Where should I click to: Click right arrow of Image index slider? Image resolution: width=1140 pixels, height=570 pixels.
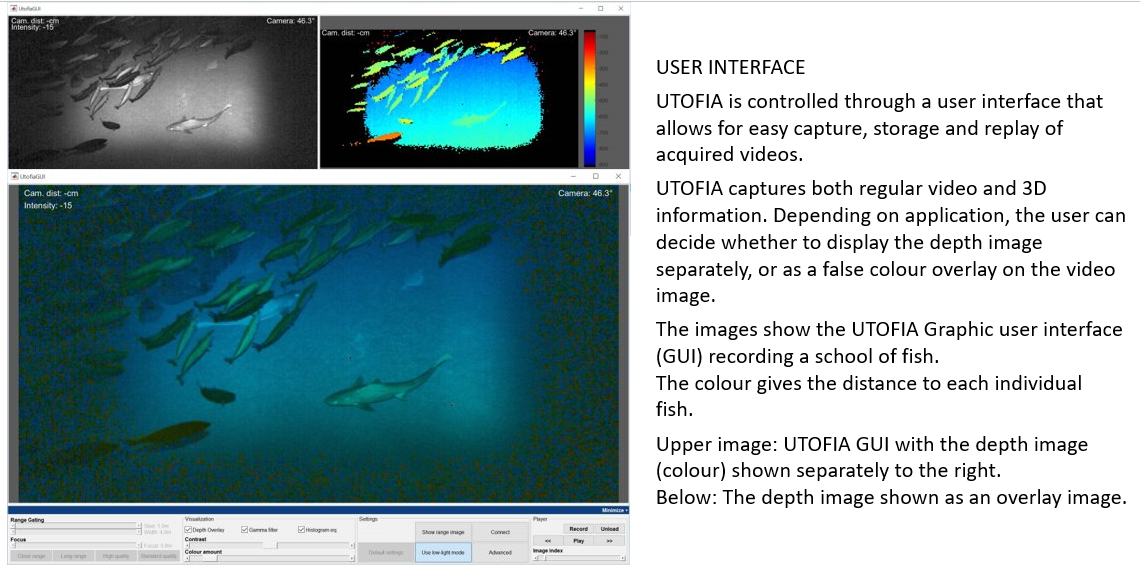coord(623,558)
